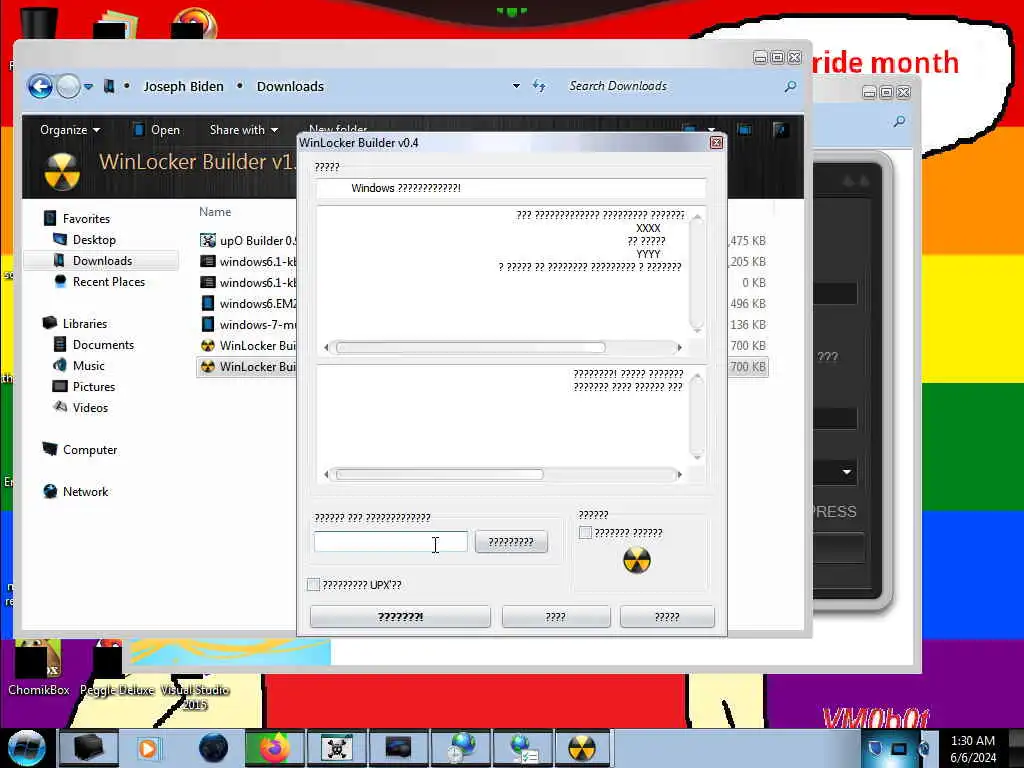Open the Organize menu
This screenshot has height=768, width=1024.
(x=70, y=130)
